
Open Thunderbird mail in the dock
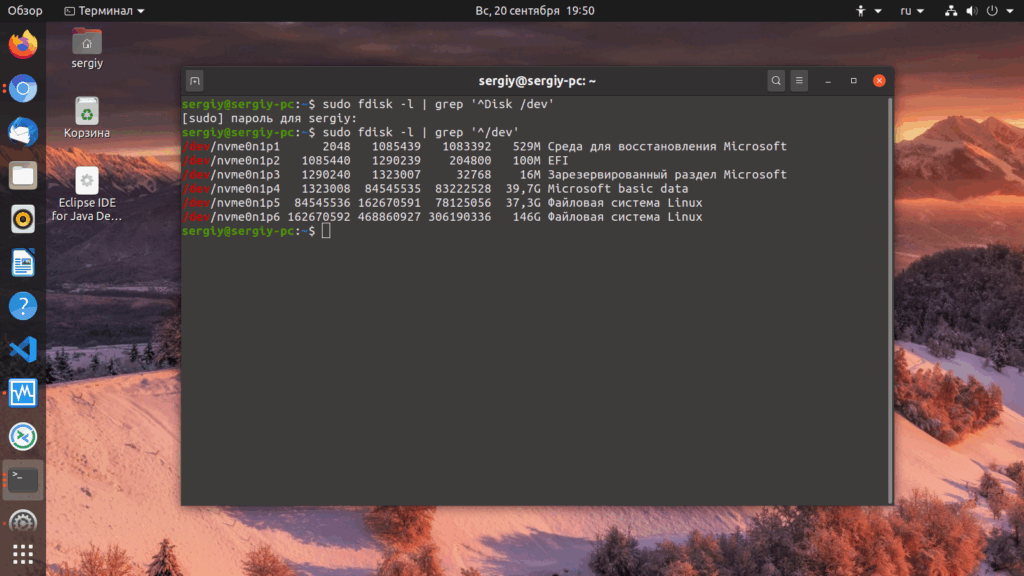23,132
